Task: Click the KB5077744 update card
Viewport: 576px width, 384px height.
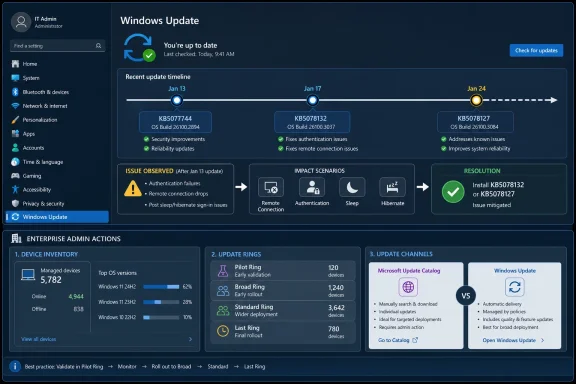Action: 175,122
